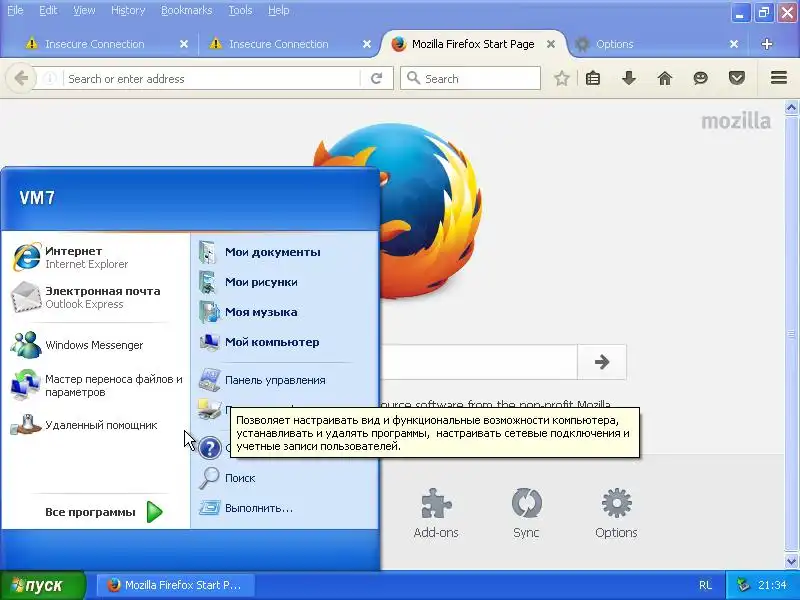Open the Hello chat smiley icon
Image resolution: width=800 pixels, height=600 pixels.
(701, 79)
